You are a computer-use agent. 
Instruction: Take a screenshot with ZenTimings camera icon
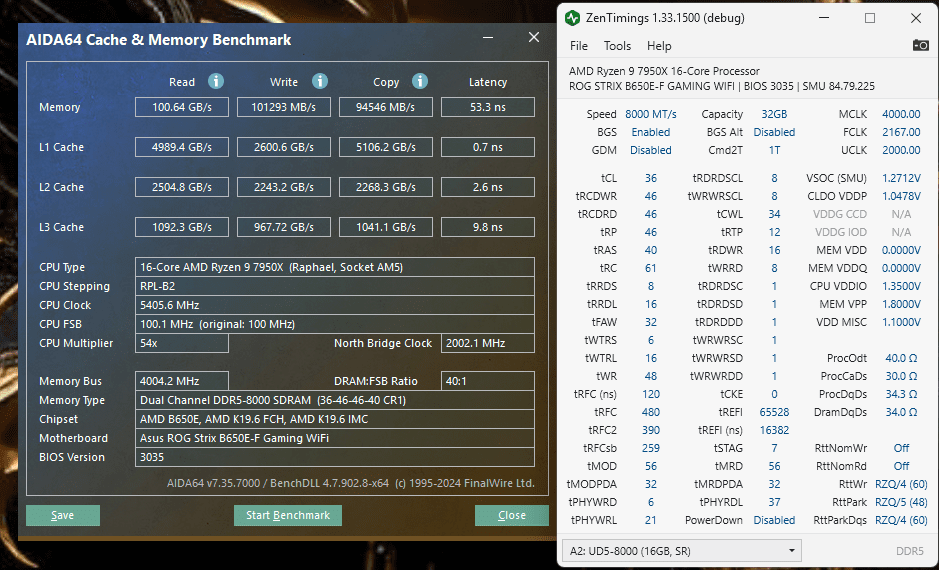pyautogui.click(x=920, y=46)
